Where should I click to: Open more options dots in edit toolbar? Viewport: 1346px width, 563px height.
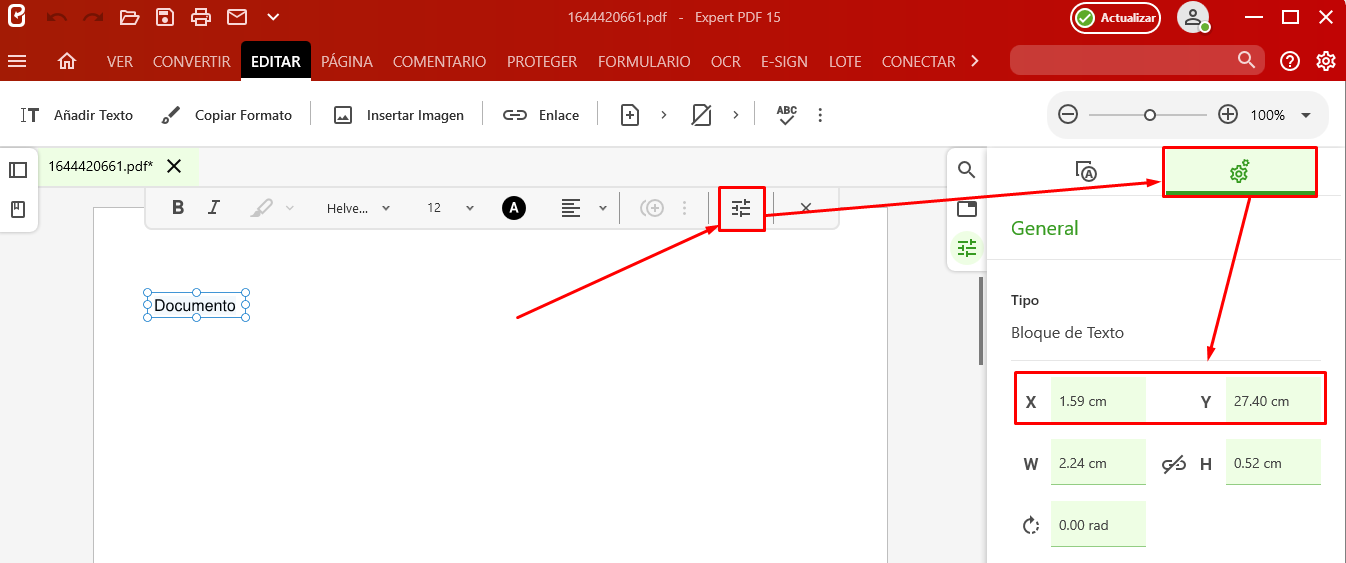coord(820,115)
